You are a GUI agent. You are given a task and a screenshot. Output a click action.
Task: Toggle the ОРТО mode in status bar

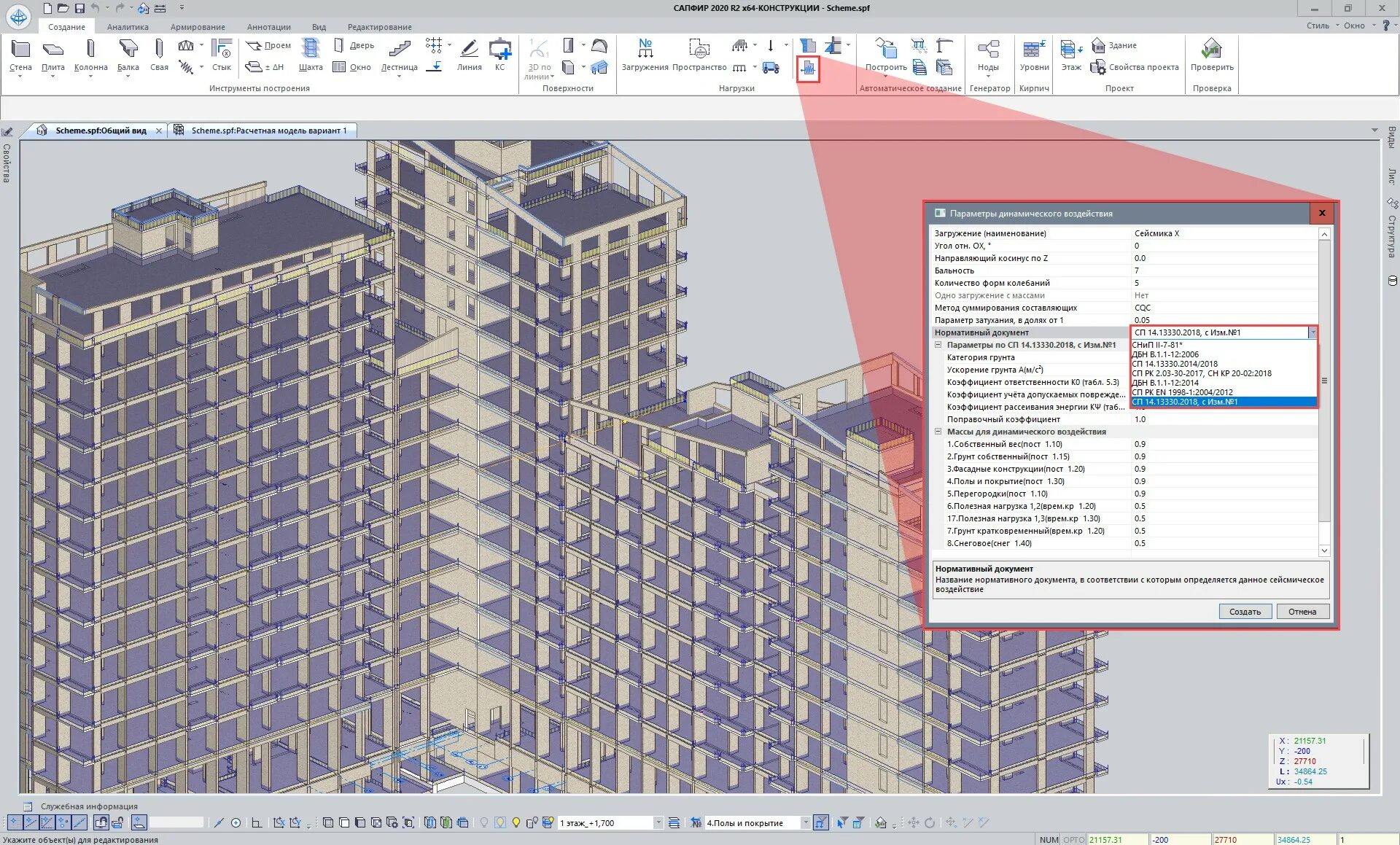[1073, 839]
